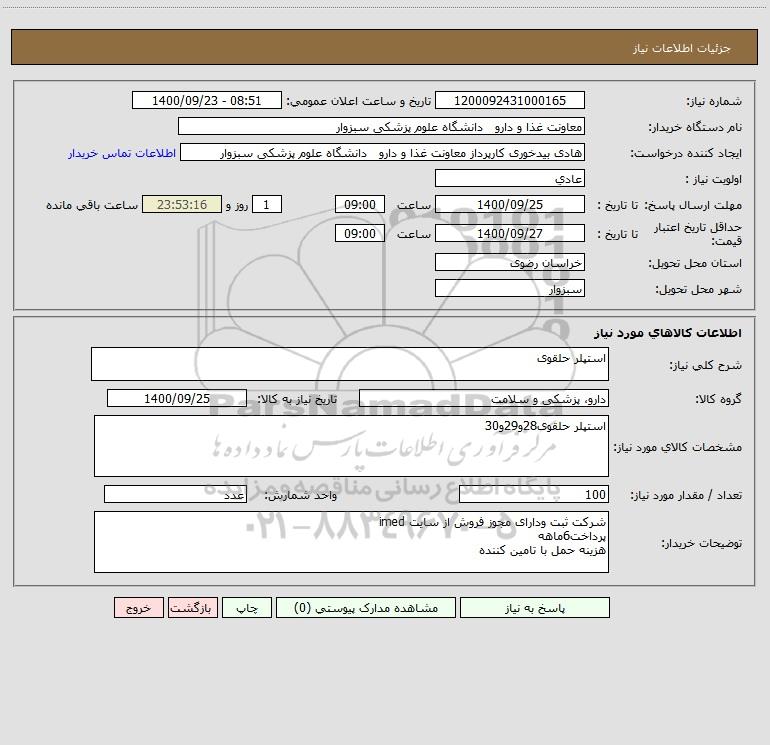Click the section title 'اطلاعات کالاهای مورد نیاز'
Image resolution: width=770 pixels, height=745 pixels.
click(x=668, y=333)
